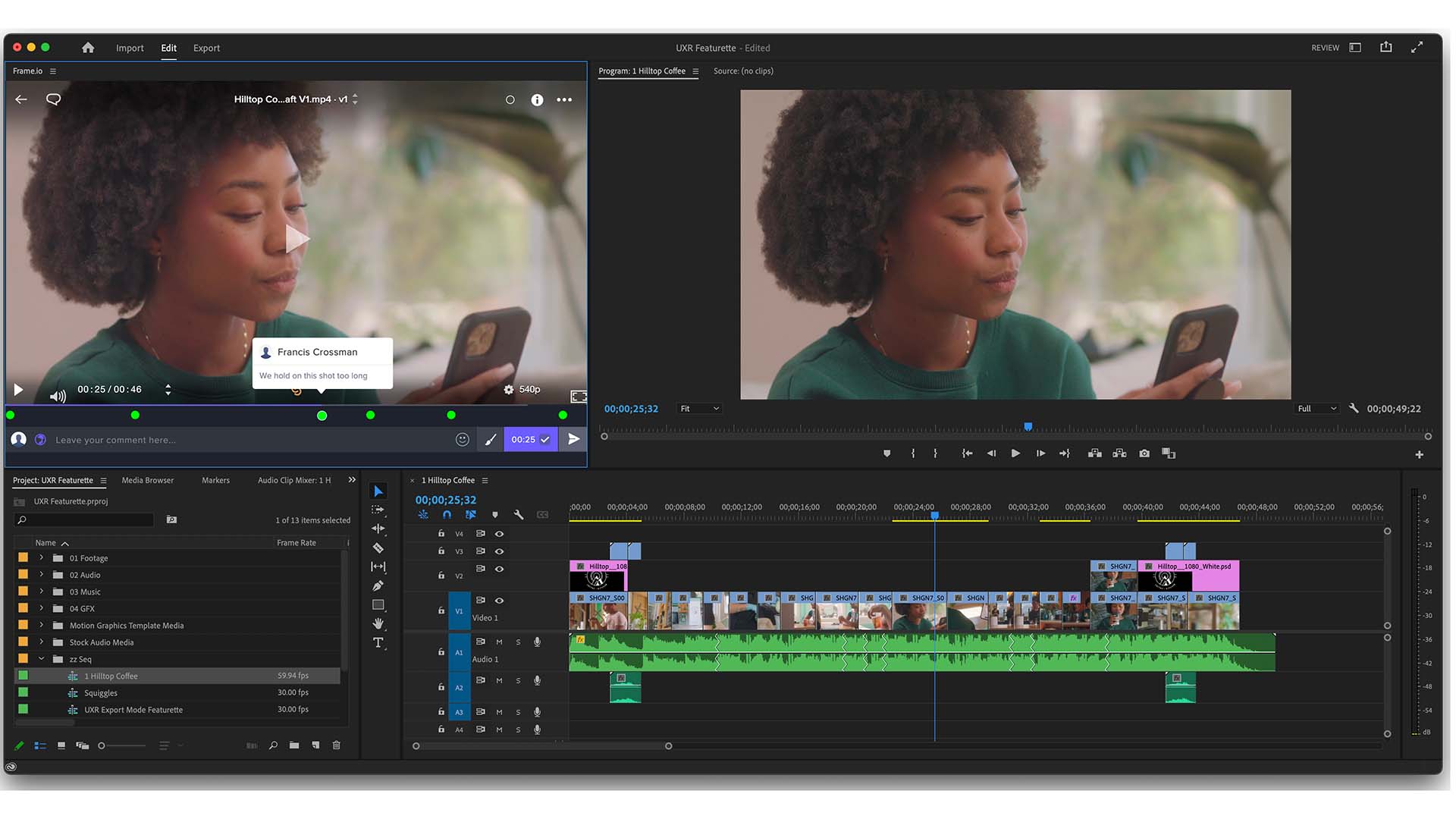
Task: Open timeline display settings with the wrench icon
Action: click(519, 514)
